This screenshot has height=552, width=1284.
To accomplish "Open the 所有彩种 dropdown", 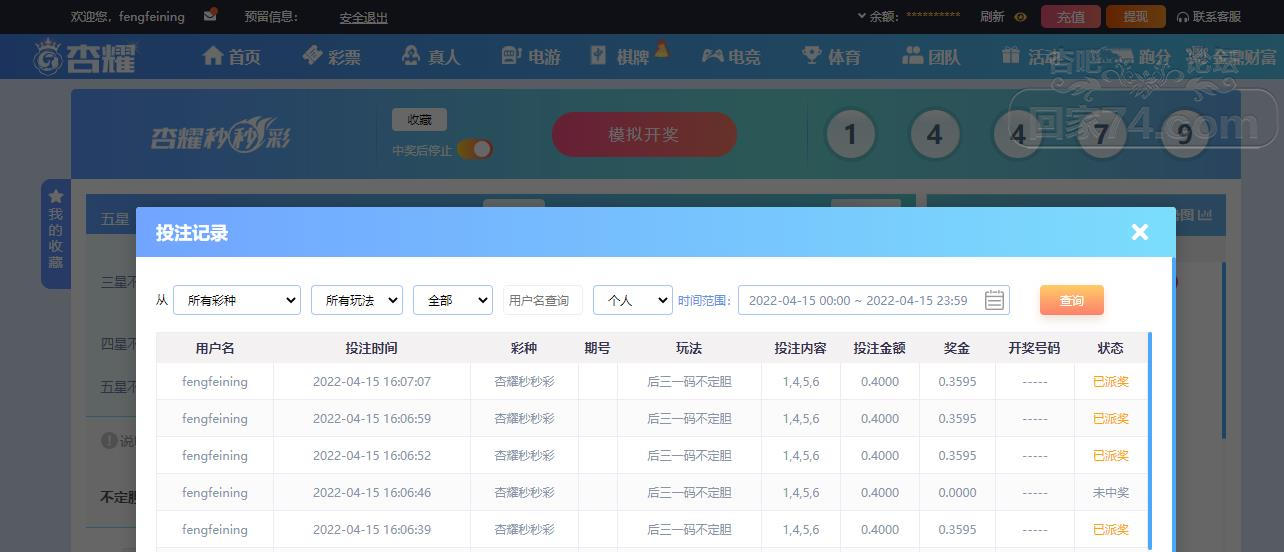I will [237, 300].
